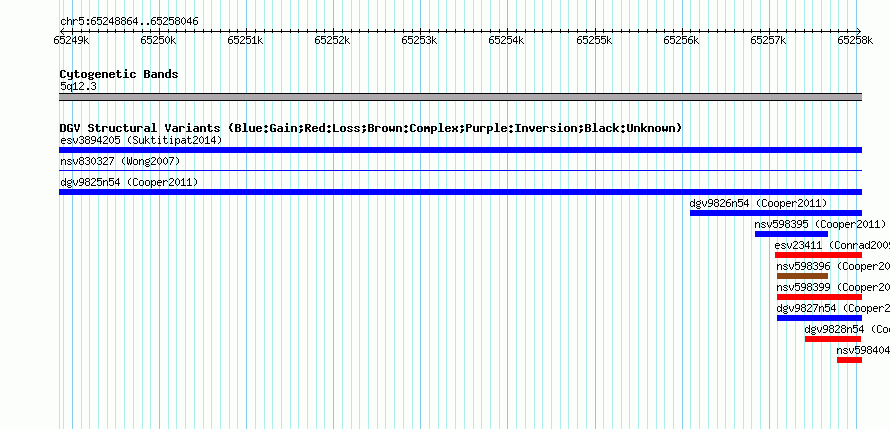Click the 65256k ruler label
The image size is (890, 429).
point(682,40)
